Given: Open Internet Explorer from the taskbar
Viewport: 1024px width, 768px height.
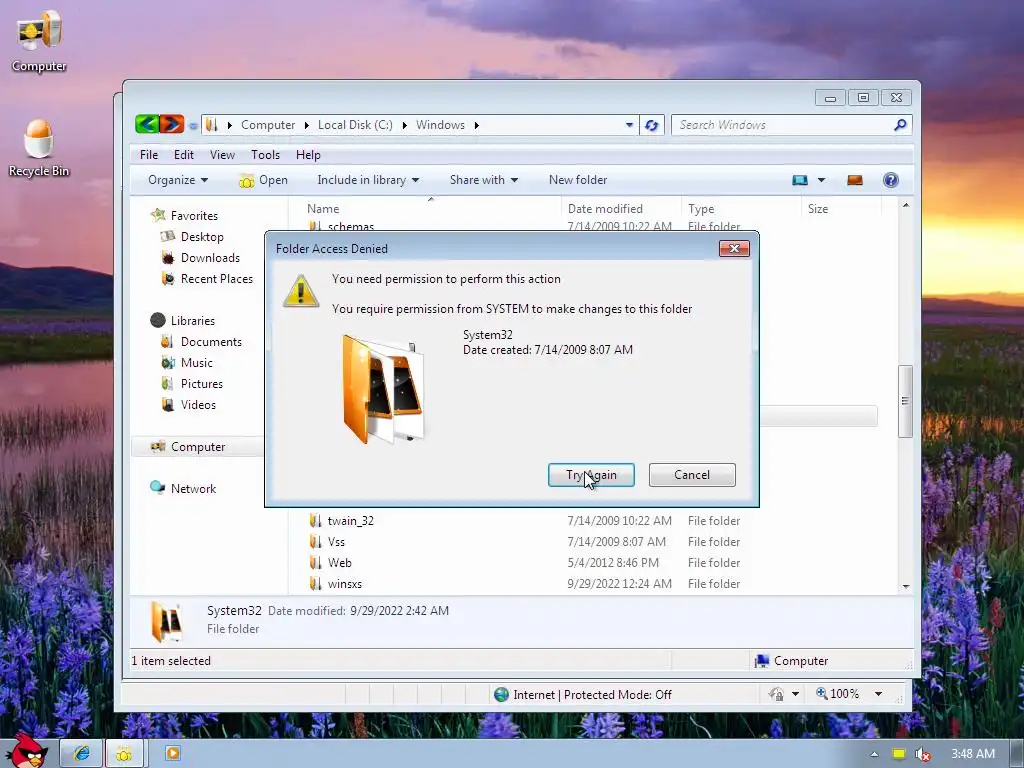Looking at the screenshot, I should click(x=82, y=753).
